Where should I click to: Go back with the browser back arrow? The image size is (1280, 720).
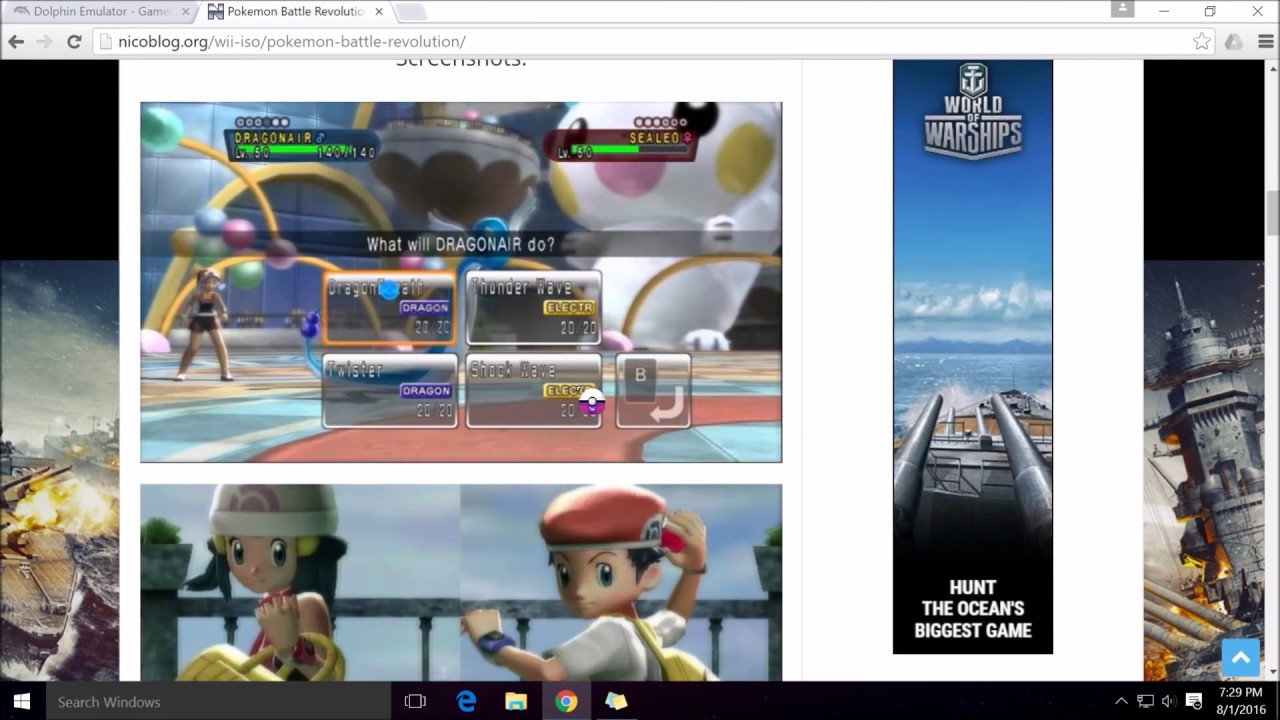tap(16, 41)
